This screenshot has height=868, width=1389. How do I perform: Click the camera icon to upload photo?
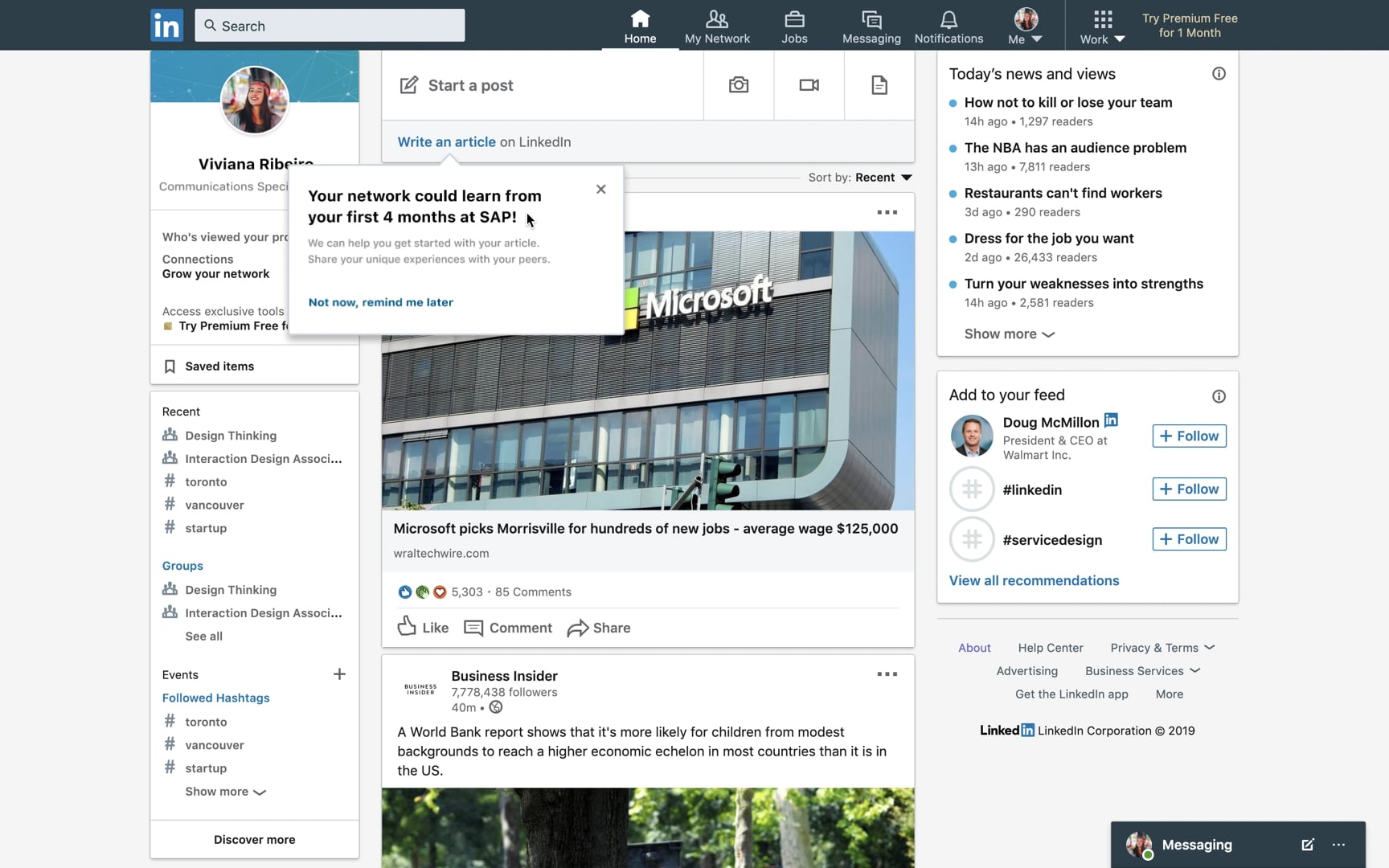pyautogui.click(x=739, y=85)
